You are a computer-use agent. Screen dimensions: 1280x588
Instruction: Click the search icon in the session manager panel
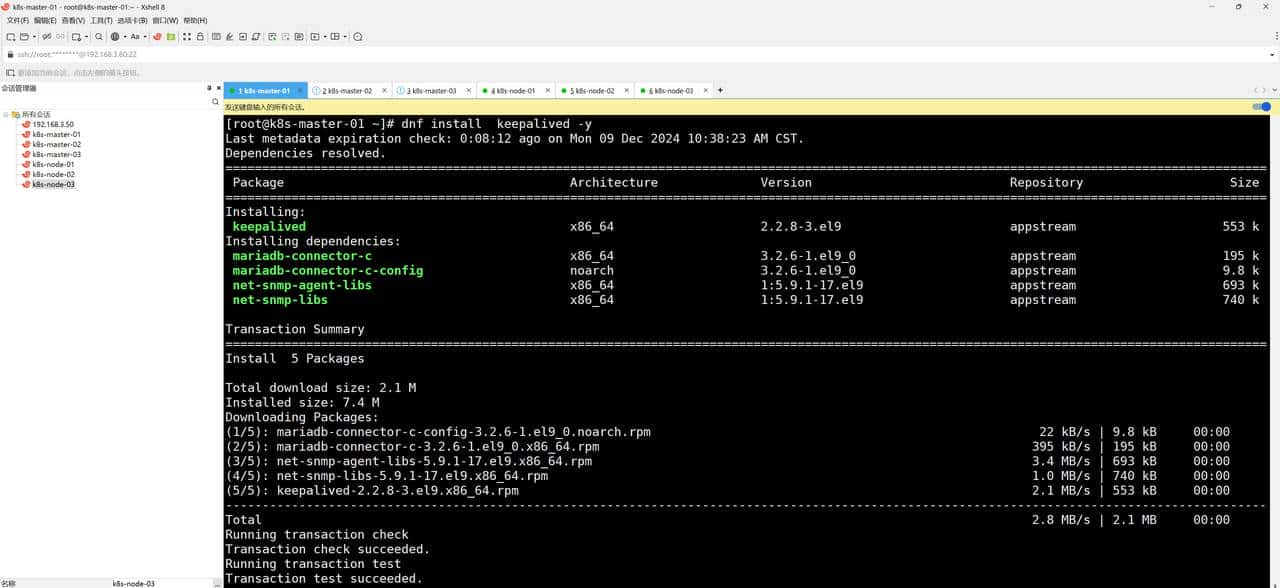click(x=214, y=101)
